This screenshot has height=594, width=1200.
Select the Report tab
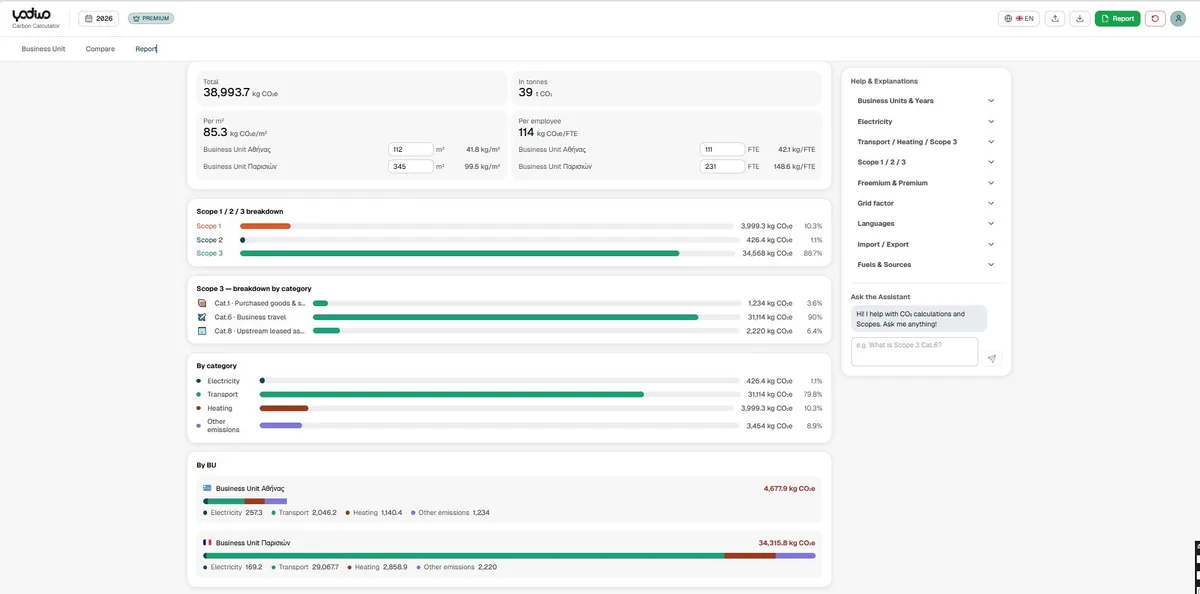(146, 49)
